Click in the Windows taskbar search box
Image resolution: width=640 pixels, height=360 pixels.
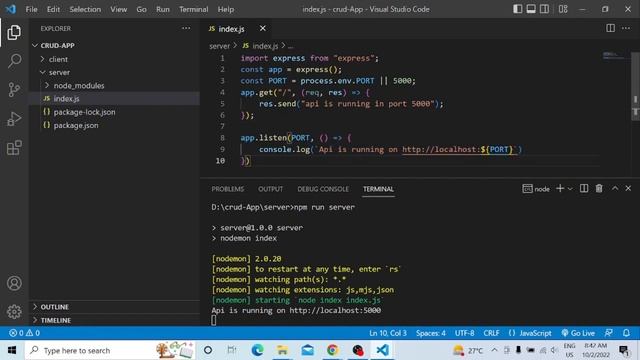[110, 350]
